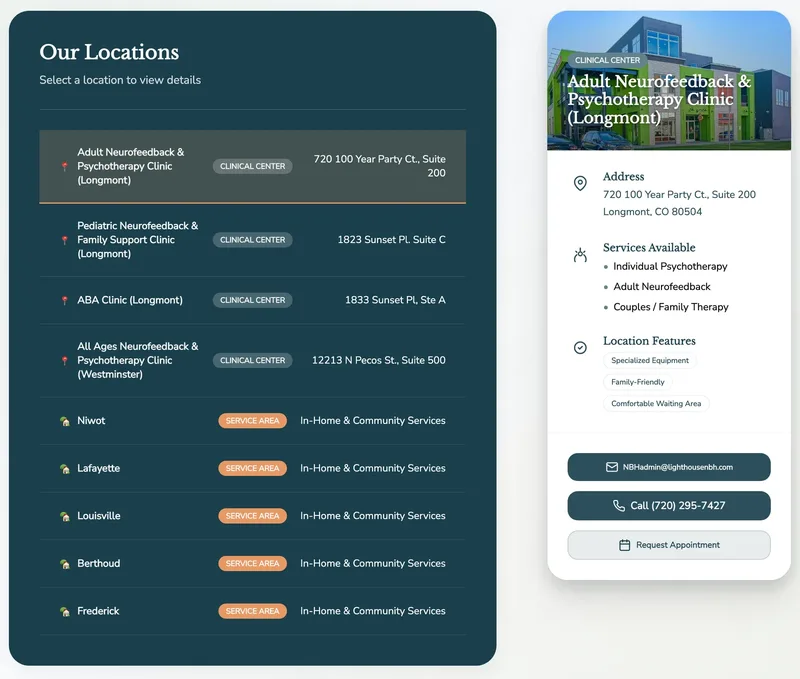
Task: Click the SERVICE AREA badge on Lafayette row
Action: 253,468
